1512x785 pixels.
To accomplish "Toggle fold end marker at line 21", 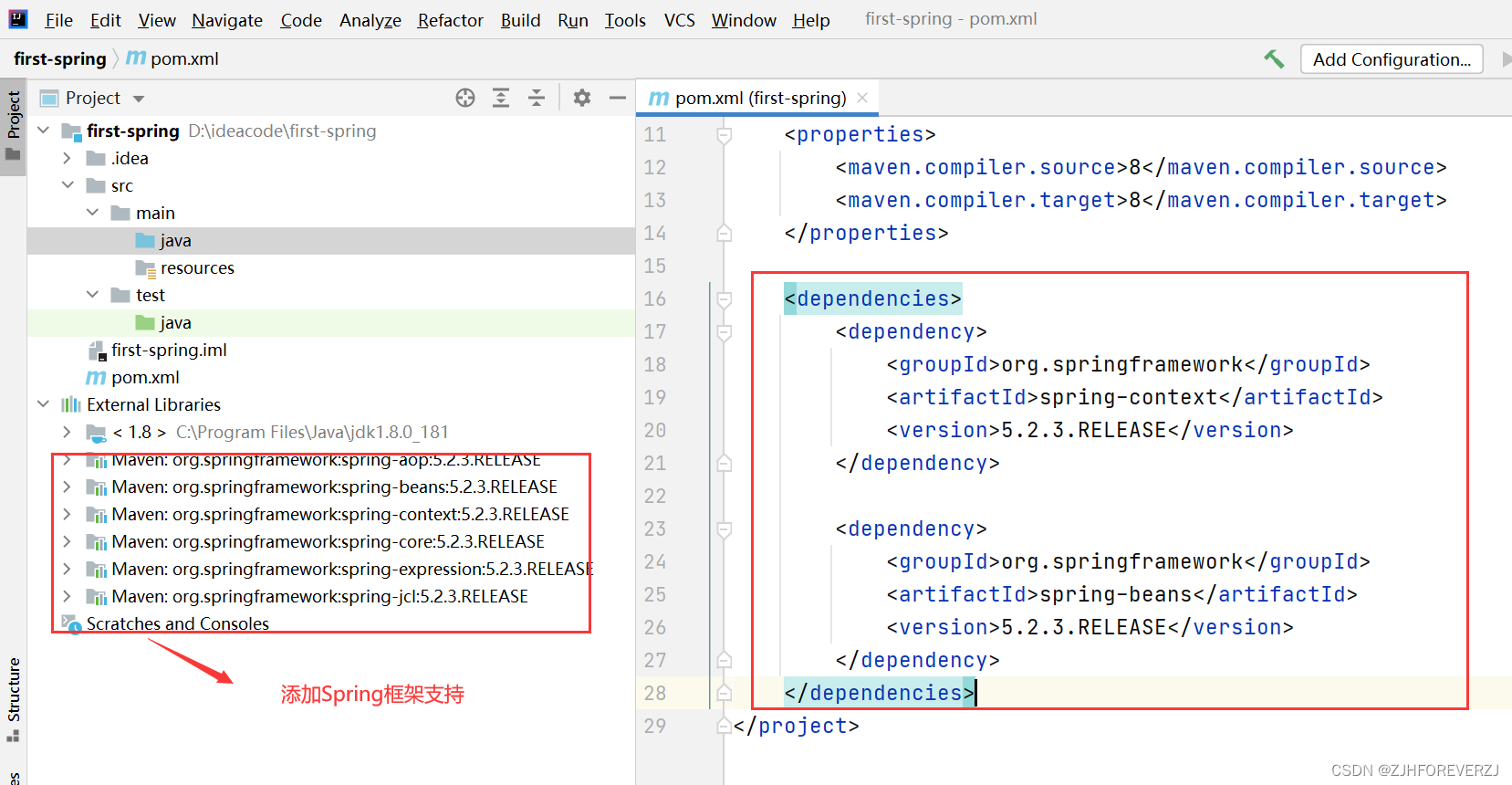I will (724, 464).
